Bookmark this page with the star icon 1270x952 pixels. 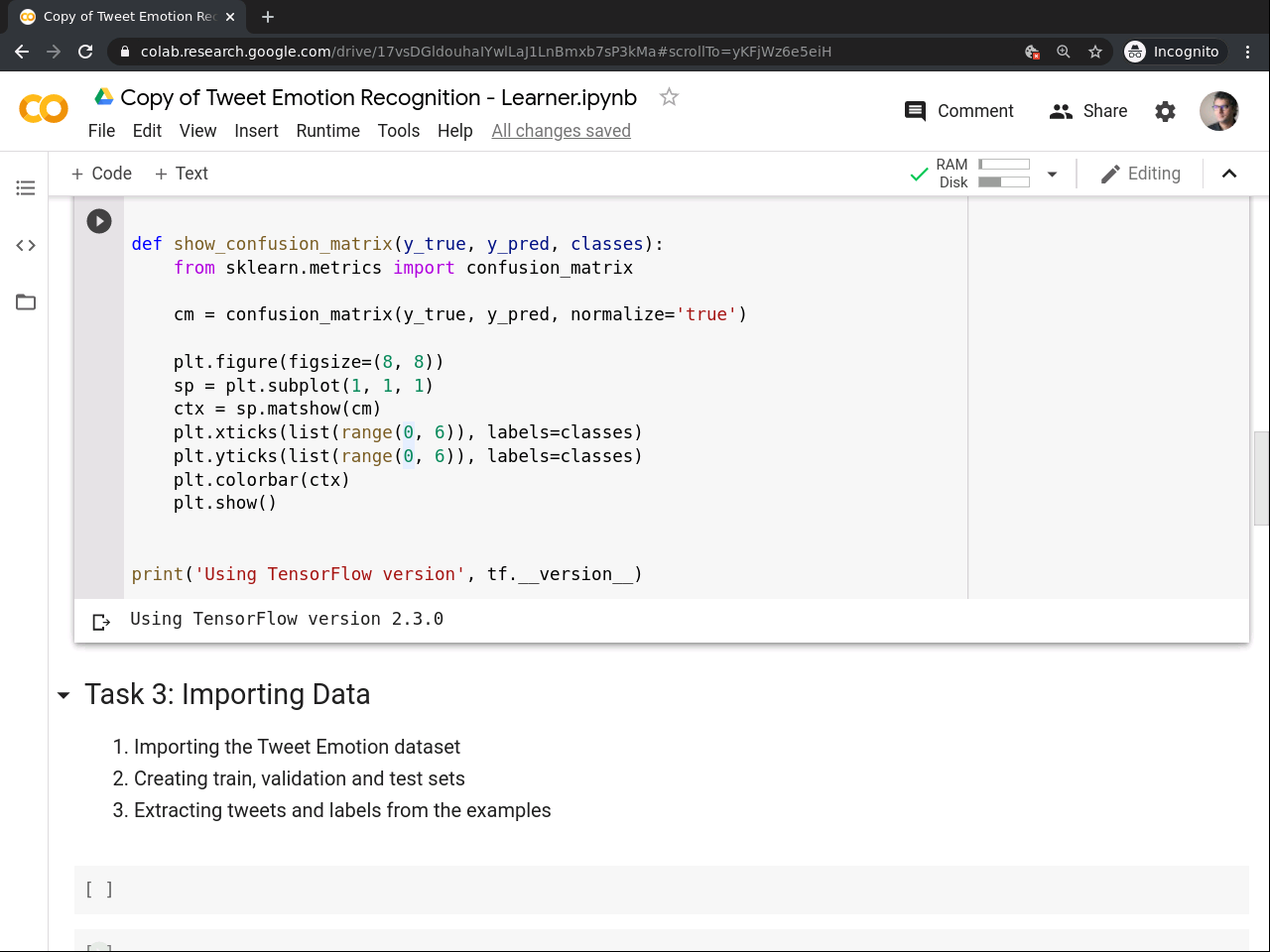point(1095,52)
